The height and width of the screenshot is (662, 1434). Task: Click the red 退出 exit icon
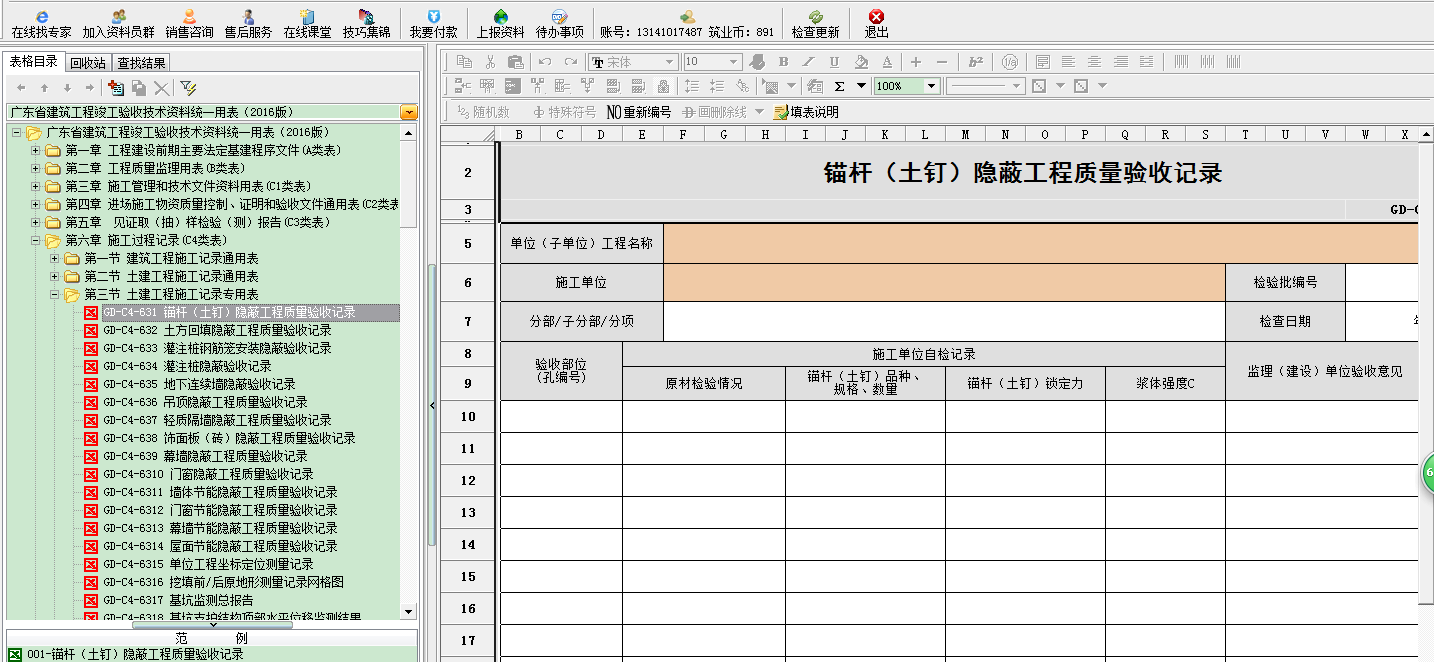click(x=876, y=17)
